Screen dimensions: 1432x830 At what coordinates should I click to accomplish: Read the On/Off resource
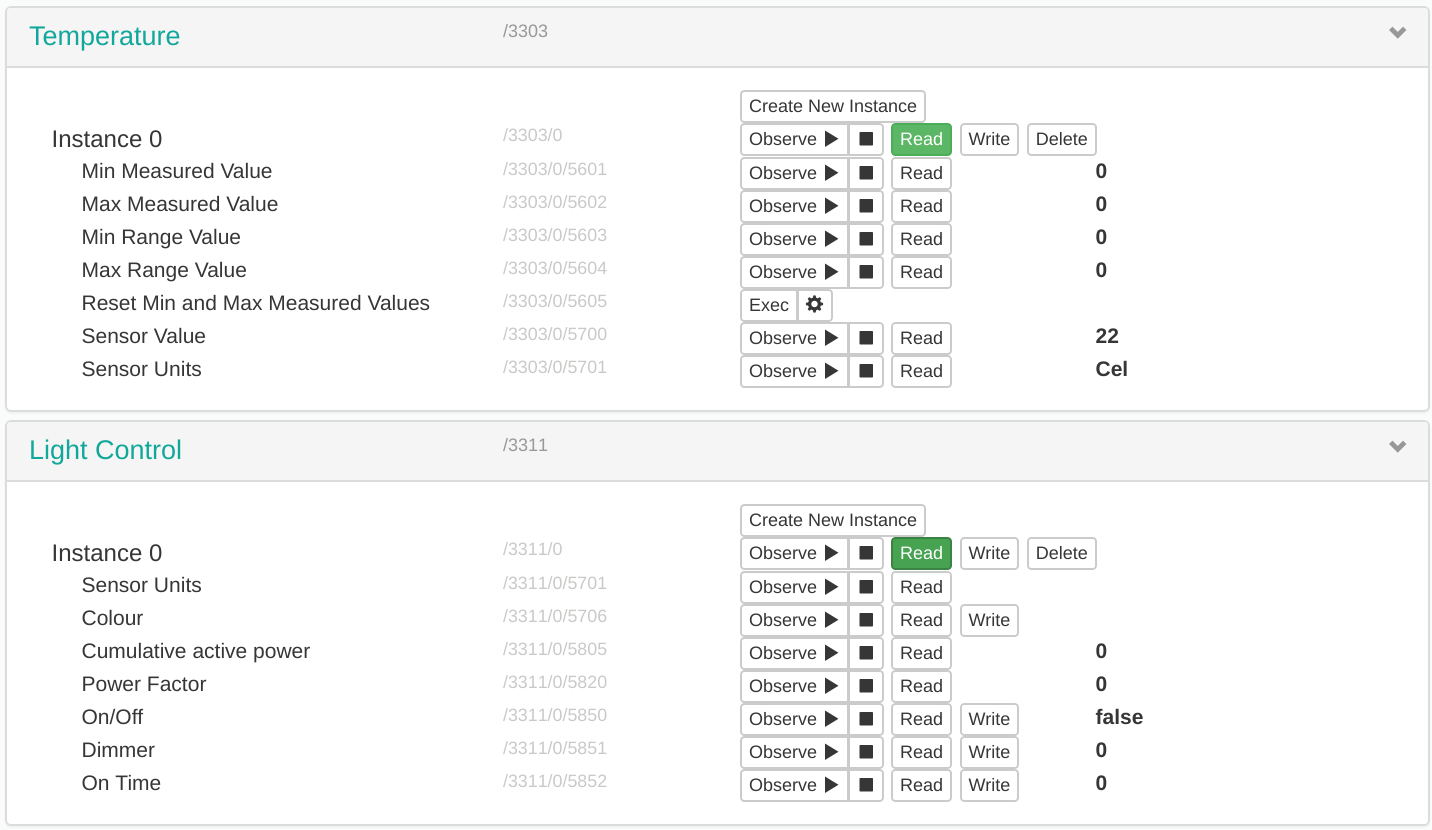point(921,719)
